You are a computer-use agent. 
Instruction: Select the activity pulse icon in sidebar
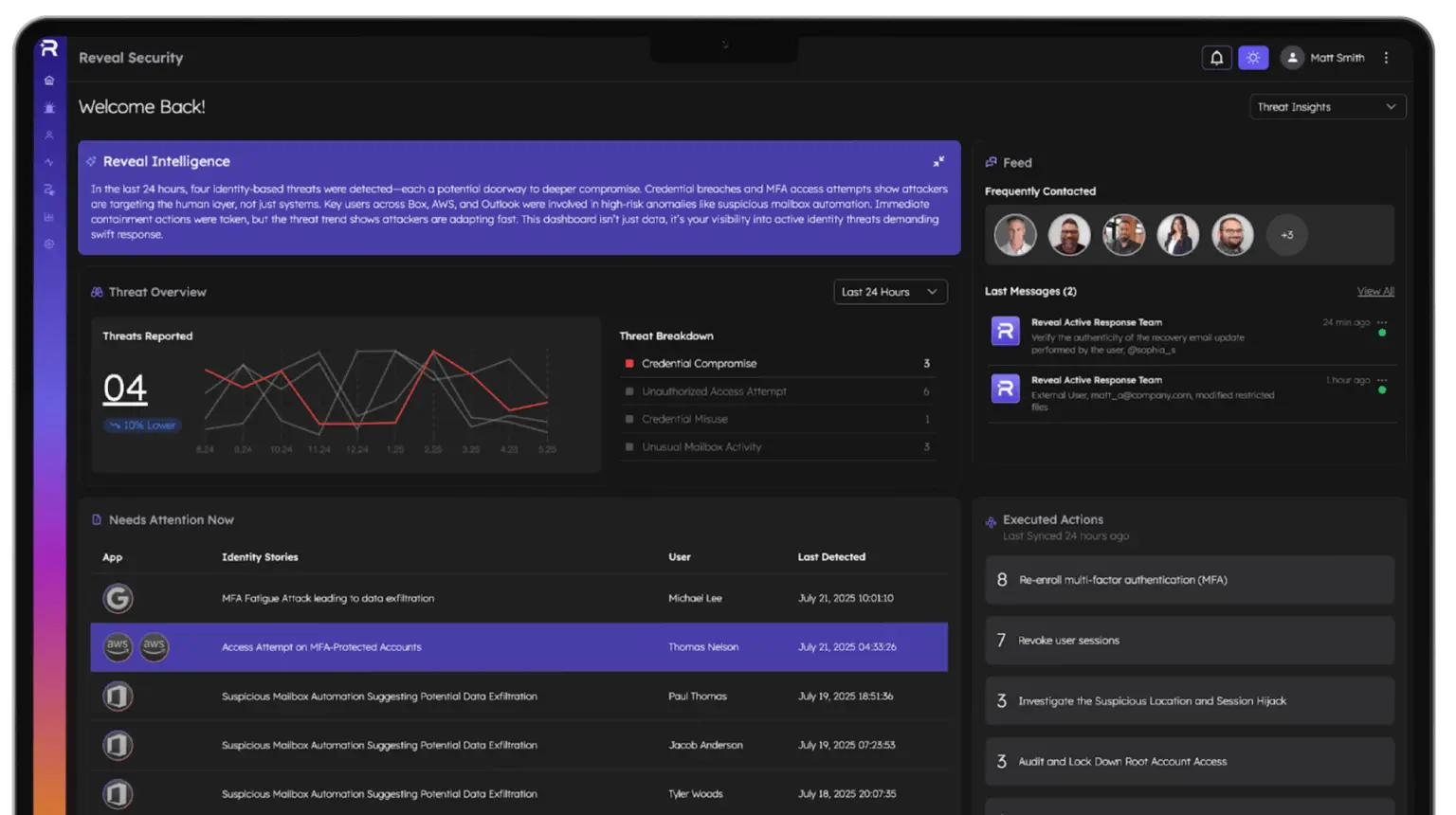pyautogui.click(x=49, y=162)
